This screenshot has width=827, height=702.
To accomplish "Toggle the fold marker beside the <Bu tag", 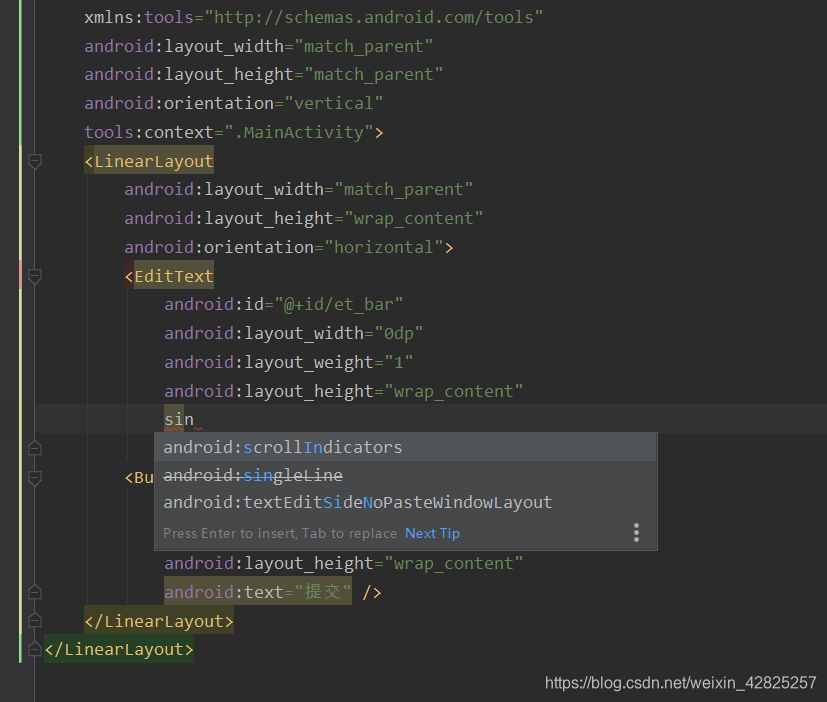I will tap(35, 478).
